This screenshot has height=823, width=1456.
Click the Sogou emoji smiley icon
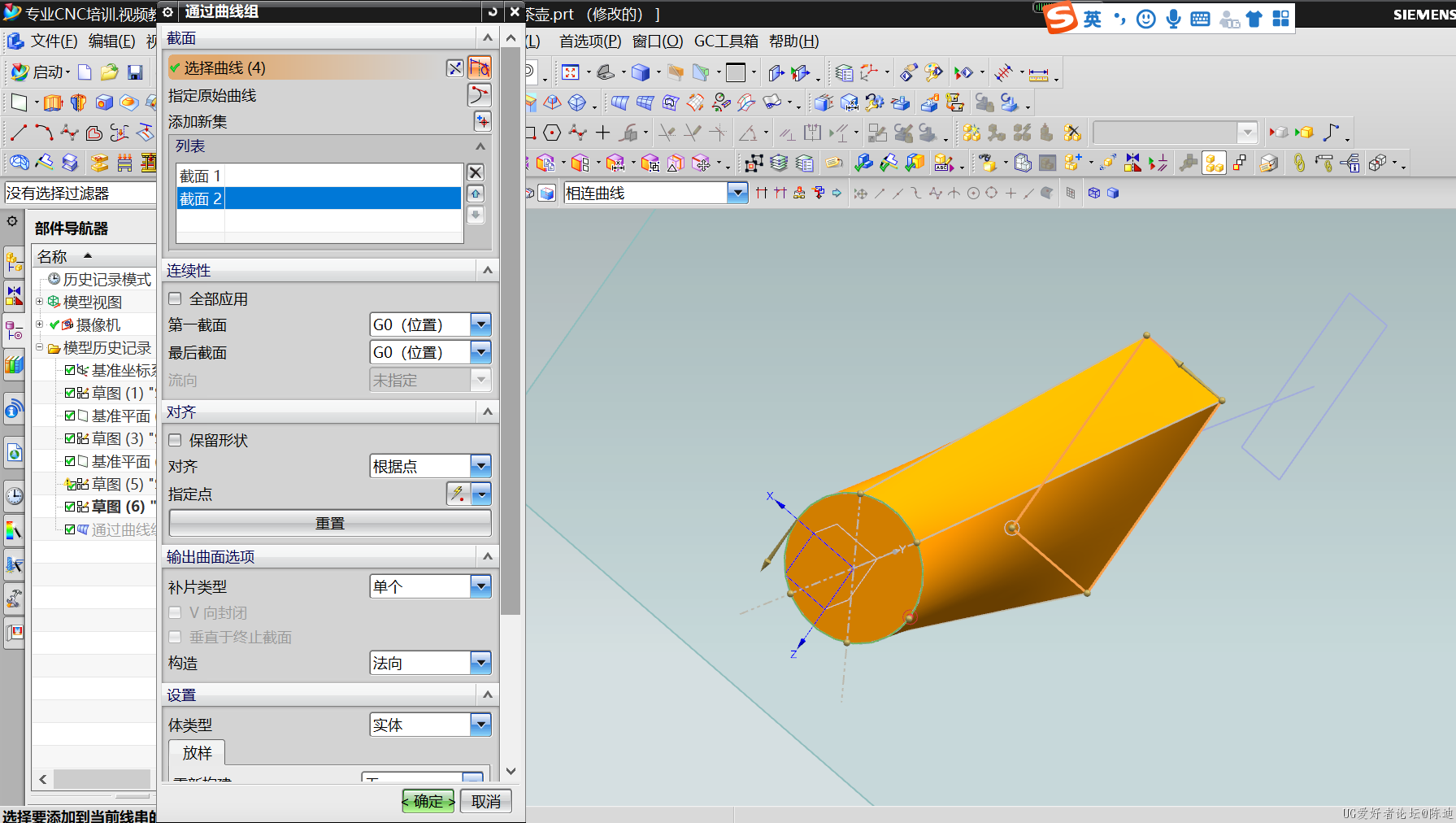(x=1146, y=19)
